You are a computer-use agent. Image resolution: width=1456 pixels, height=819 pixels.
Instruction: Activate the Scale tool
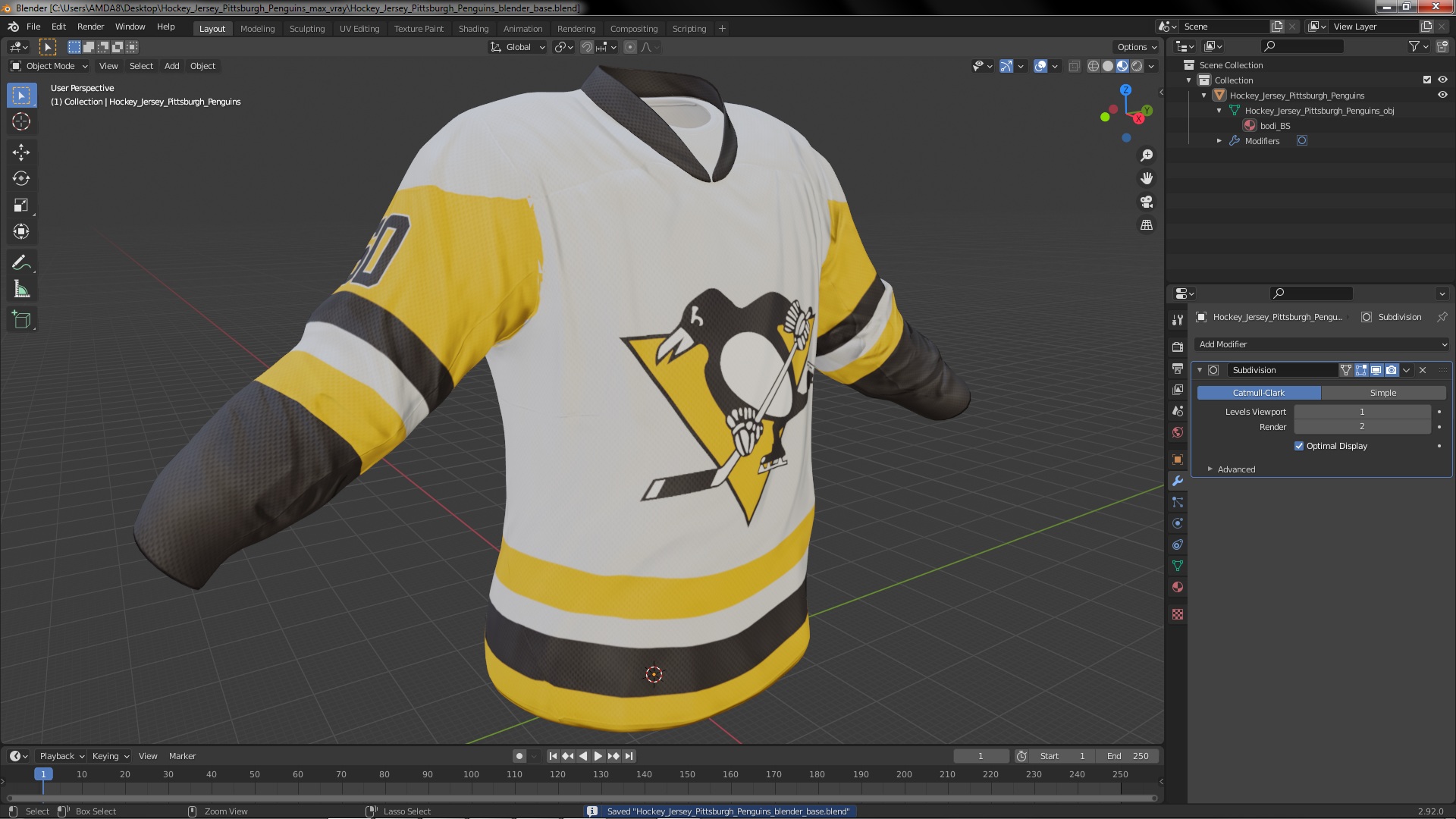pyautogui.click(x=21, y=206)
